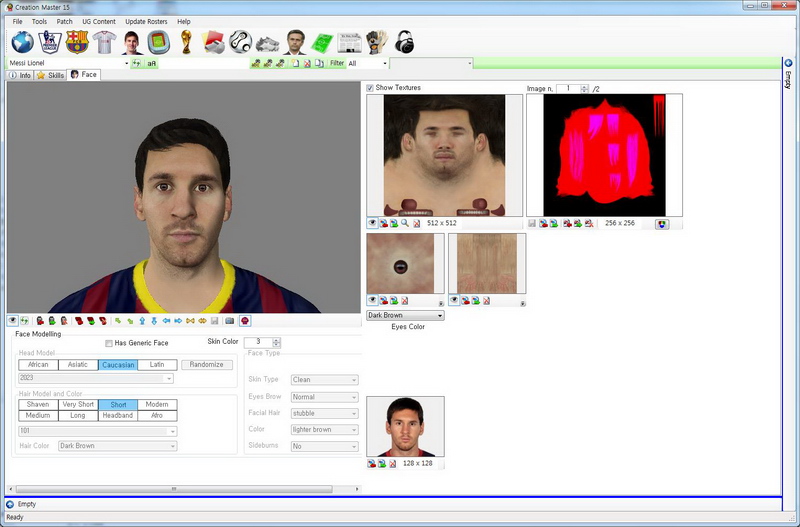
Task: Open the Manager portrait icon in suit
Action: tap(295, 42)
